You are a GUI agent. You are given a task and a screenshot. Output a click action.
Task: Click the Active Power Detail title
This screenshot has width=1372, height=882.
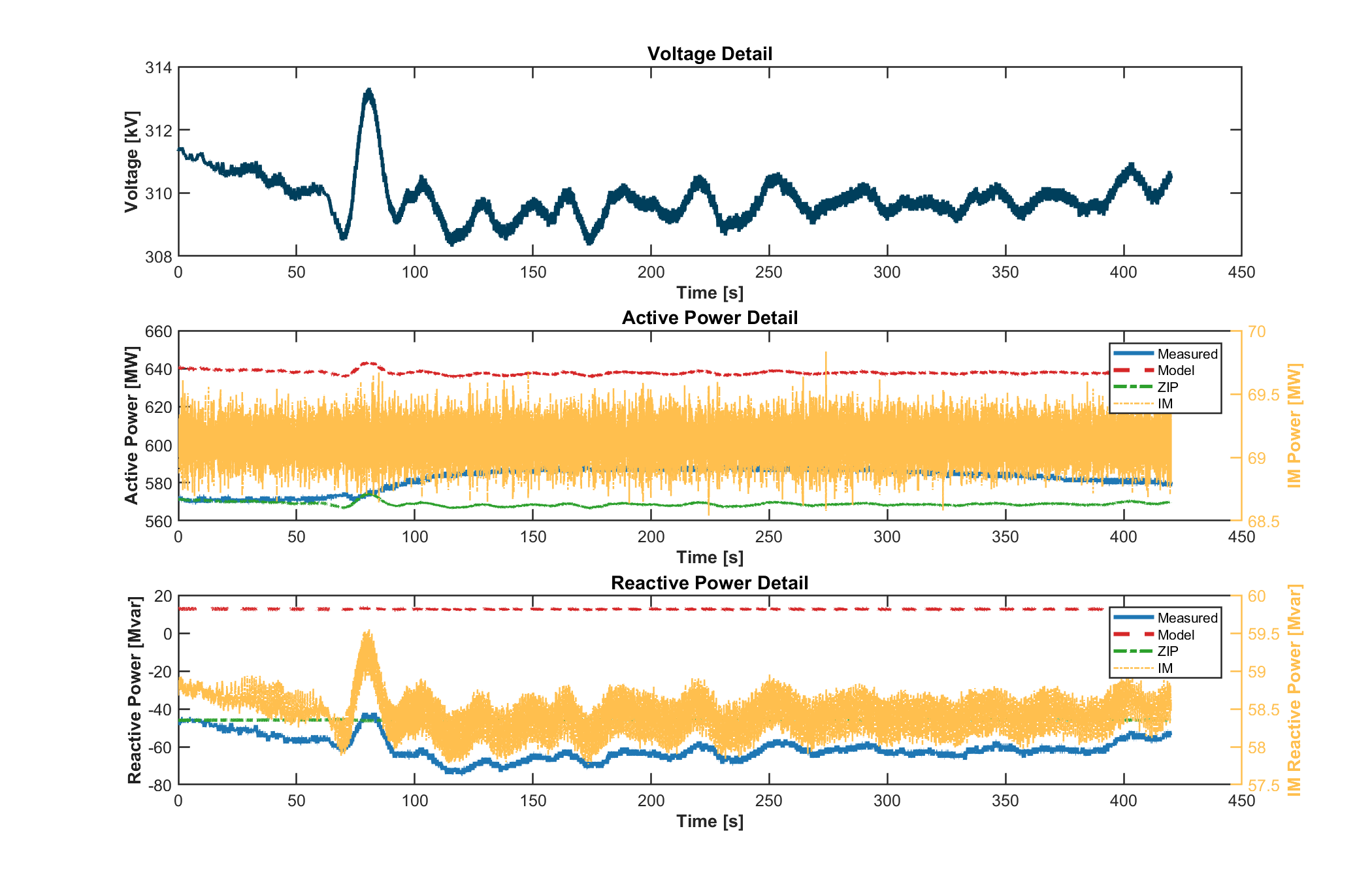[710, 318]
